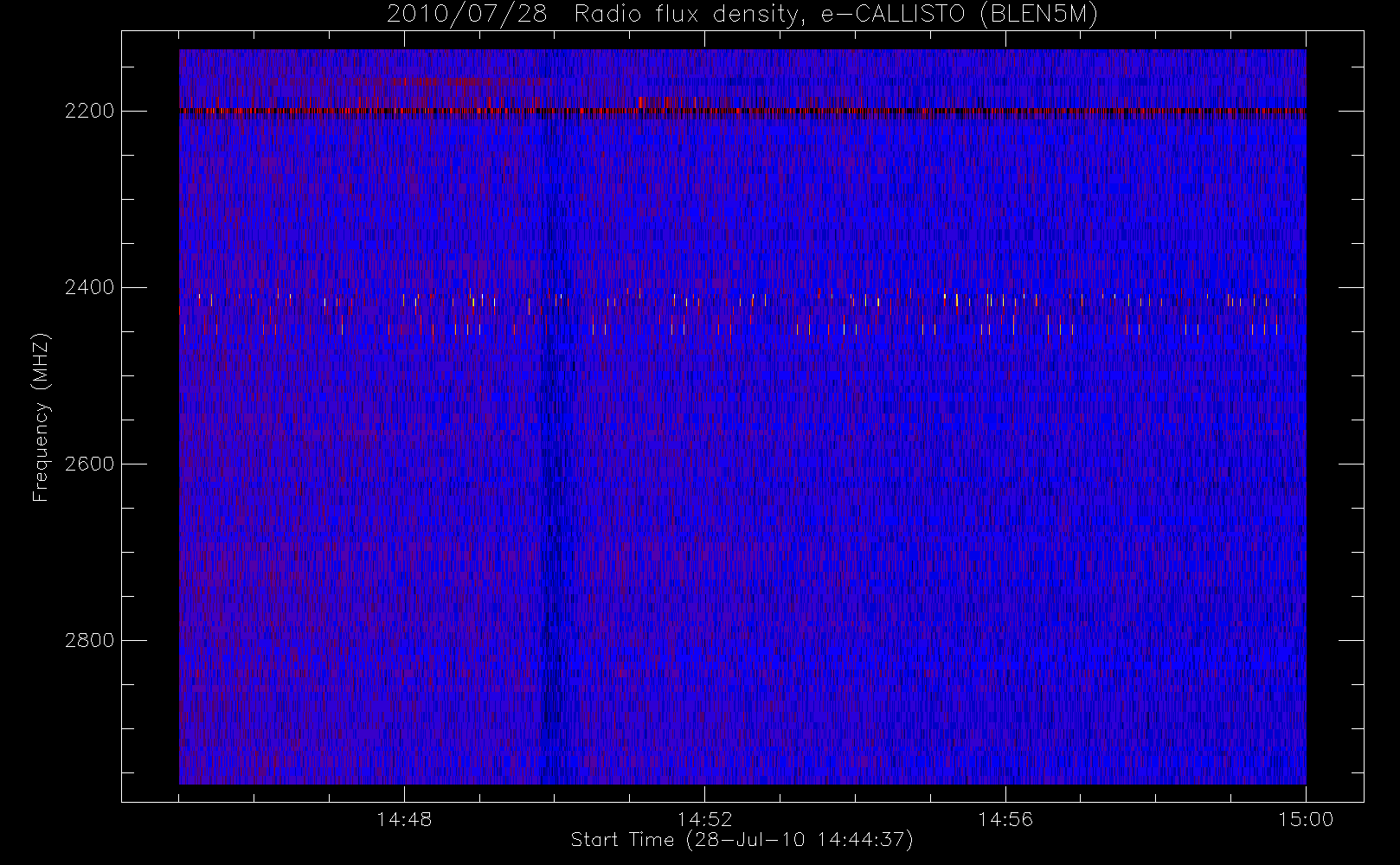Screen dimensions: 1400x865
Task: Click the 14:52 time axis label
Action: click(704, 819)
